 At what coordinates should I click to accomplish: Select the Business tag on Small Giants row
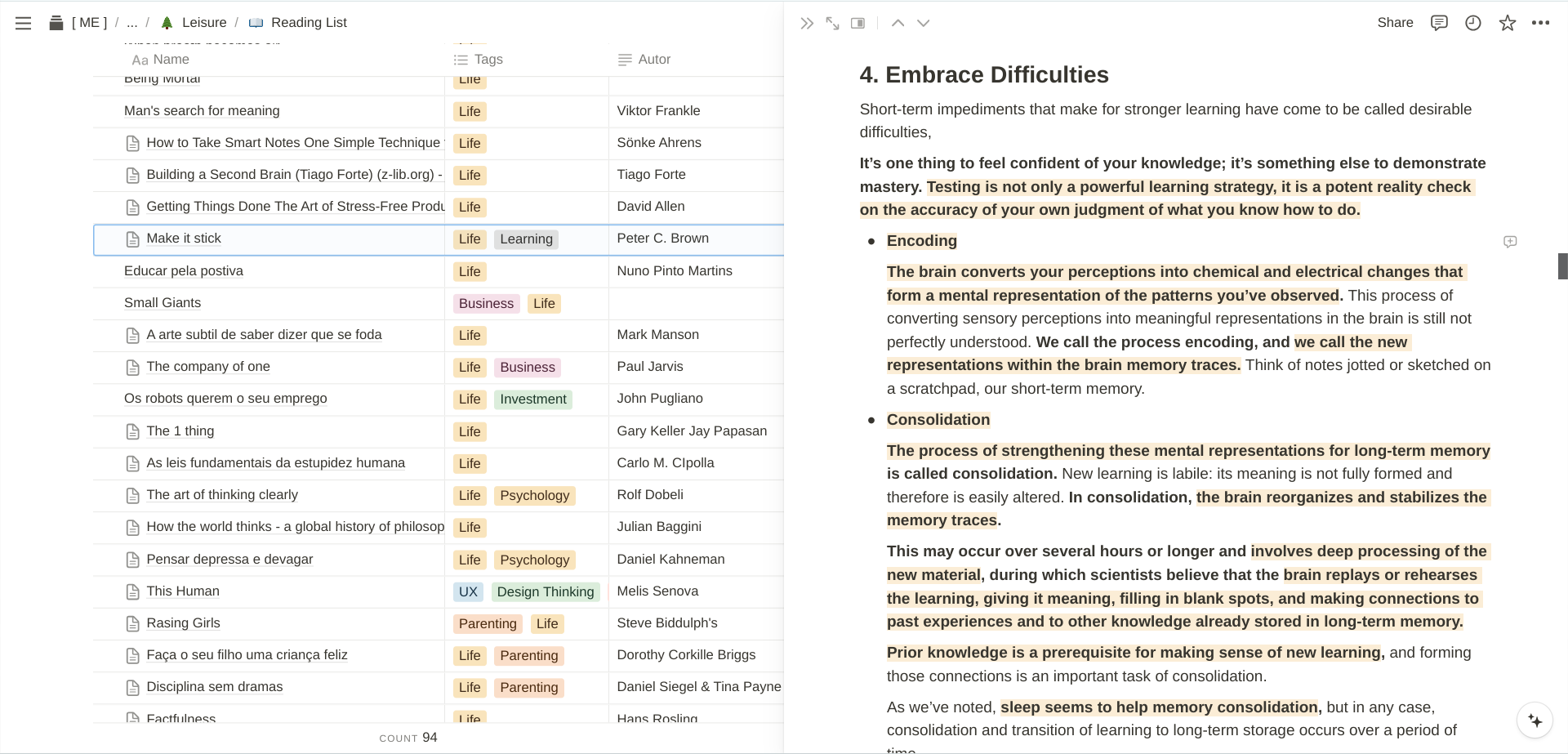pos(486,304)
